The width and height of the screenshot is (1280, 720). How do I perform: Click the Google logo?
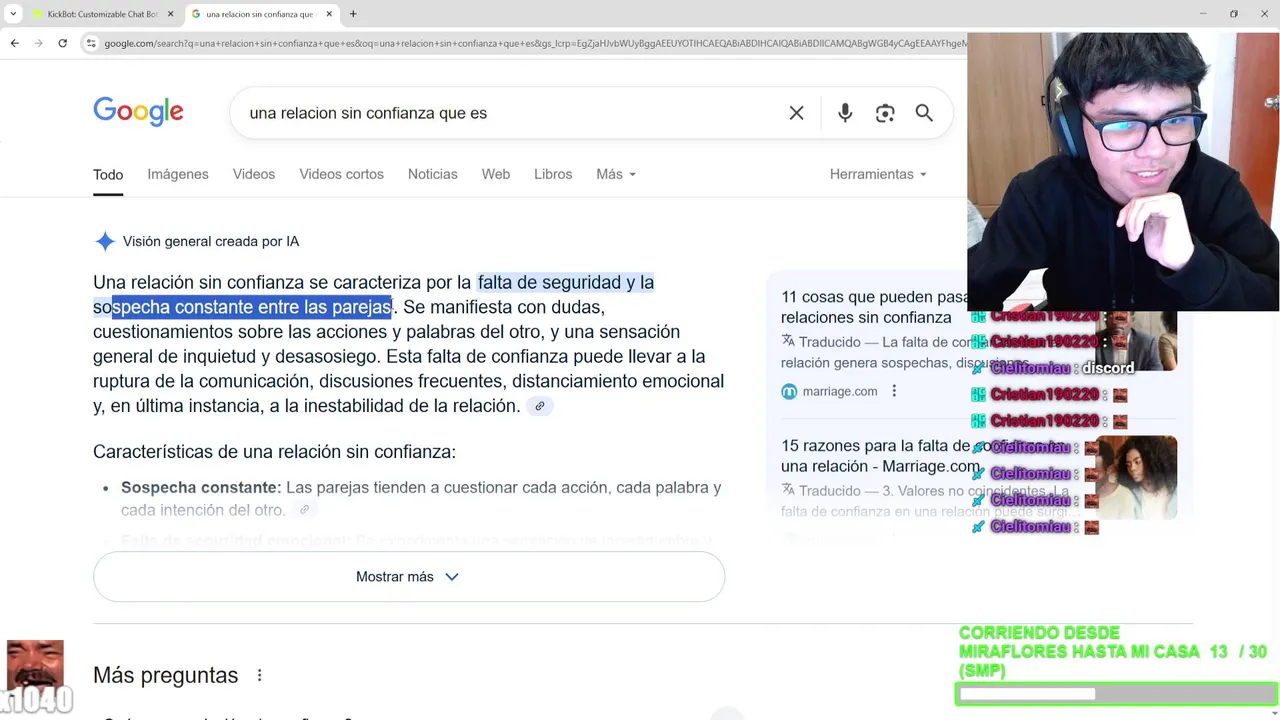click(x=138, y=112)
